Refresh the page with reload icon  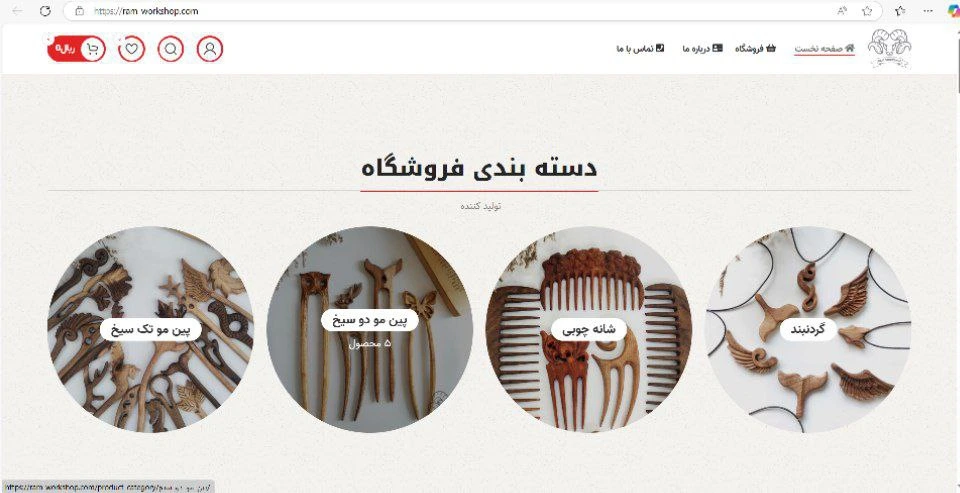tap(45, 10)
